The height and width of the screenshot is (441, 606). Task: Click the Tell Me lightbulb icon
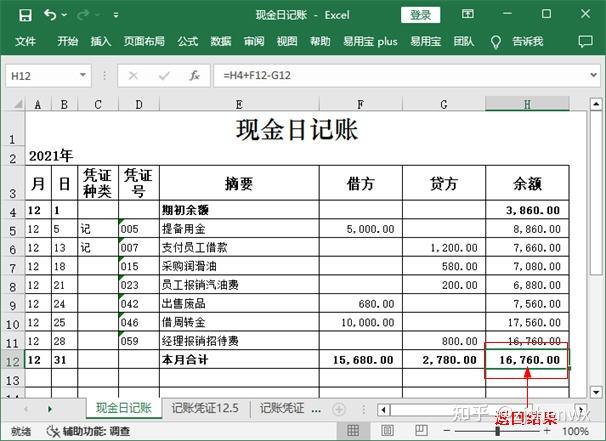[495, 42]
